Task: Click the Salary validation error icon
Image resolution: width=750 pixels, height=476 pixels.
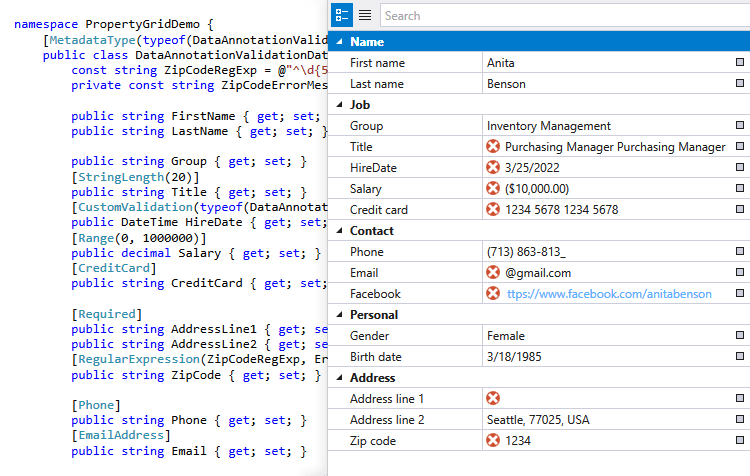Action: [493, 189]
